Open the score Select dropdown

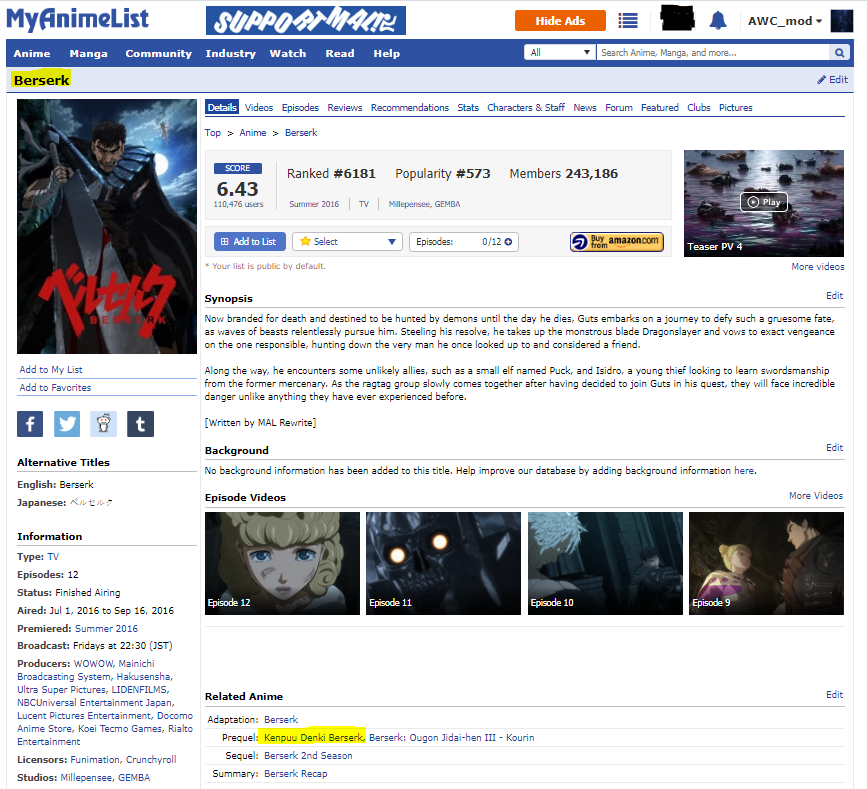[x=347, y=242]
